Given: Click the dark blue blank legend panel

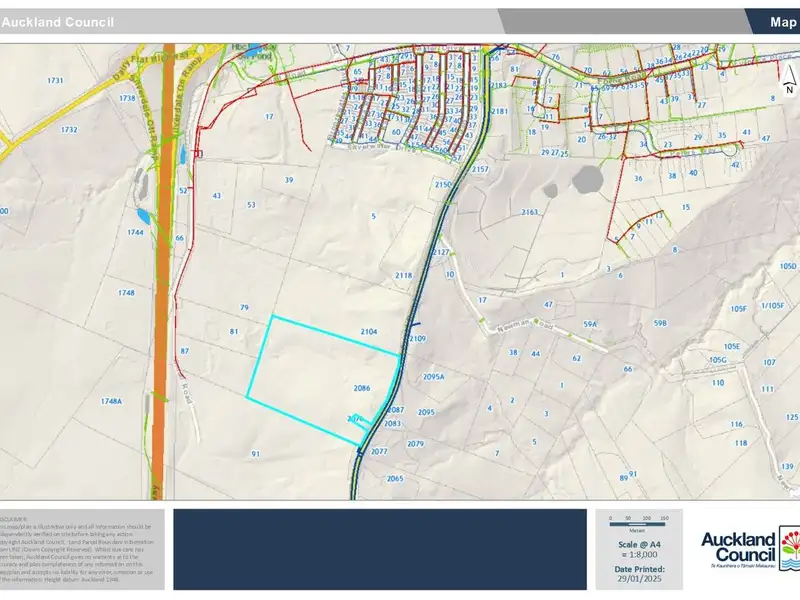Looking at the screenshot, I should coord(380,548).
